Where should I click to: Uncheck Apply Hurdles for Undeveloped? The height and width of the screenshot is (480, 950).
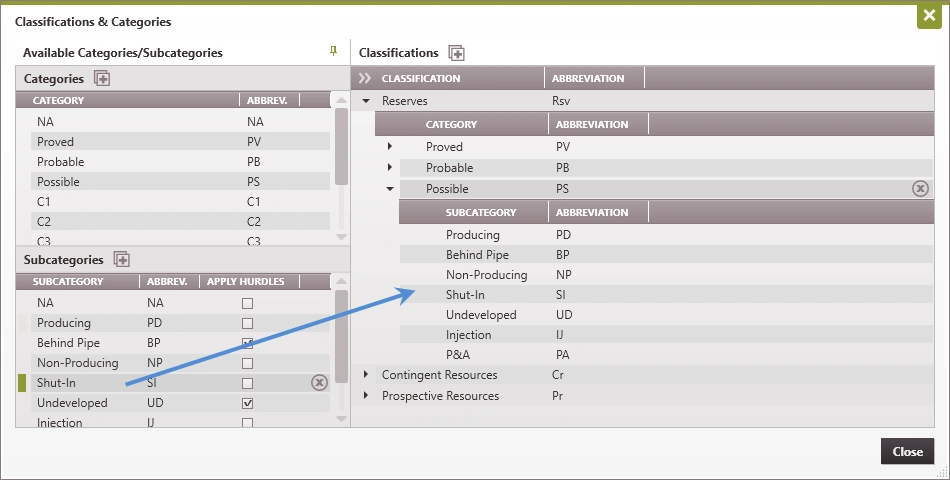pos(247,403)
